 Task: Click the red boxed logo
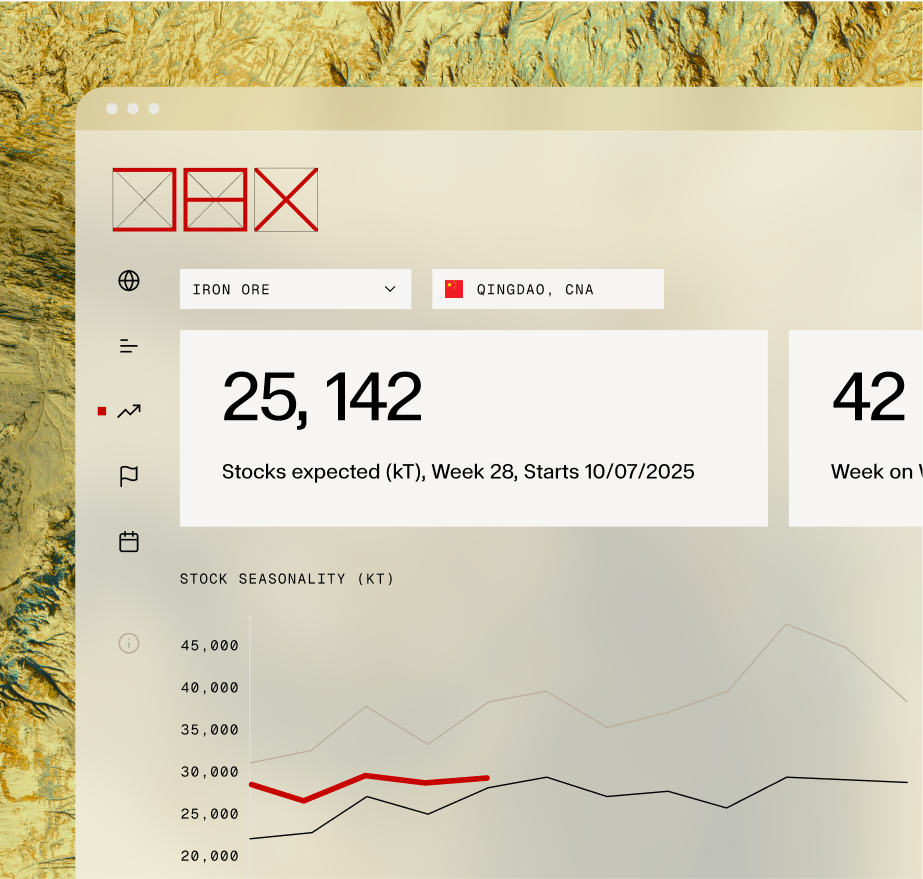tap(215, 200)
